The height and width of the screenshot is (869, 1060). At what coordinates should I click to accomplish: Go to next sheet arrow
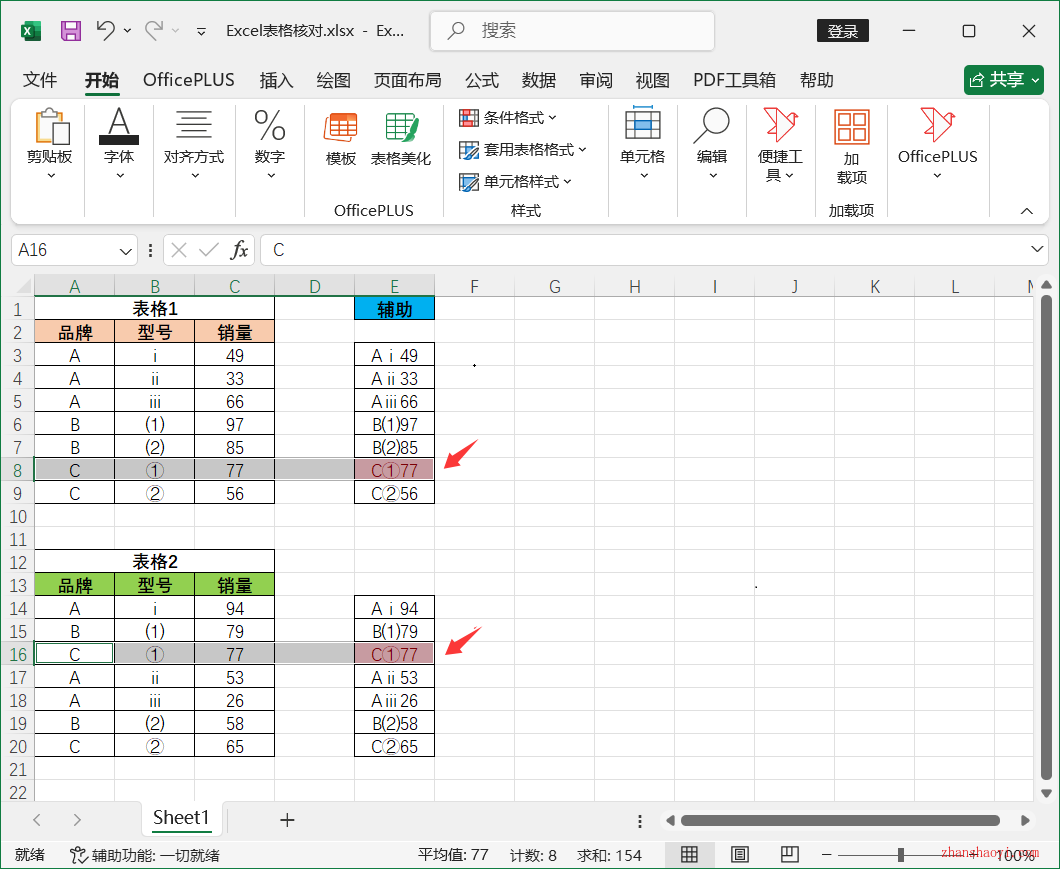pos(77,820)
